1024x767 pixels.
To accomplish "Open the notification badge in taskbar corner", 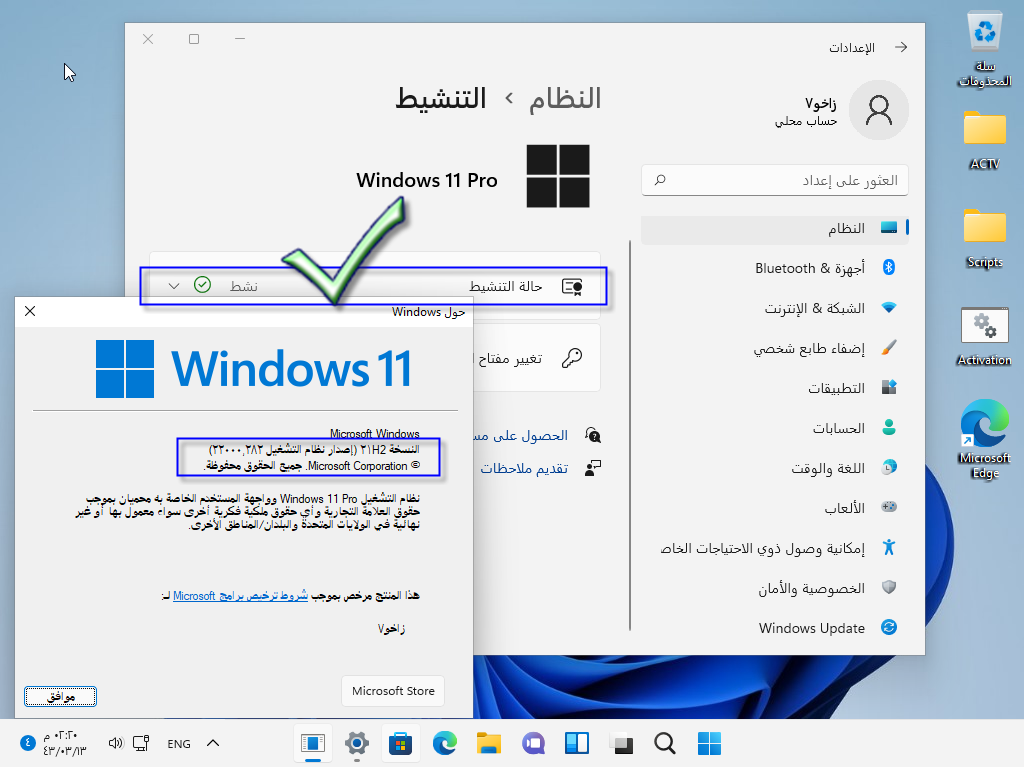I will [x=27, y=743].
